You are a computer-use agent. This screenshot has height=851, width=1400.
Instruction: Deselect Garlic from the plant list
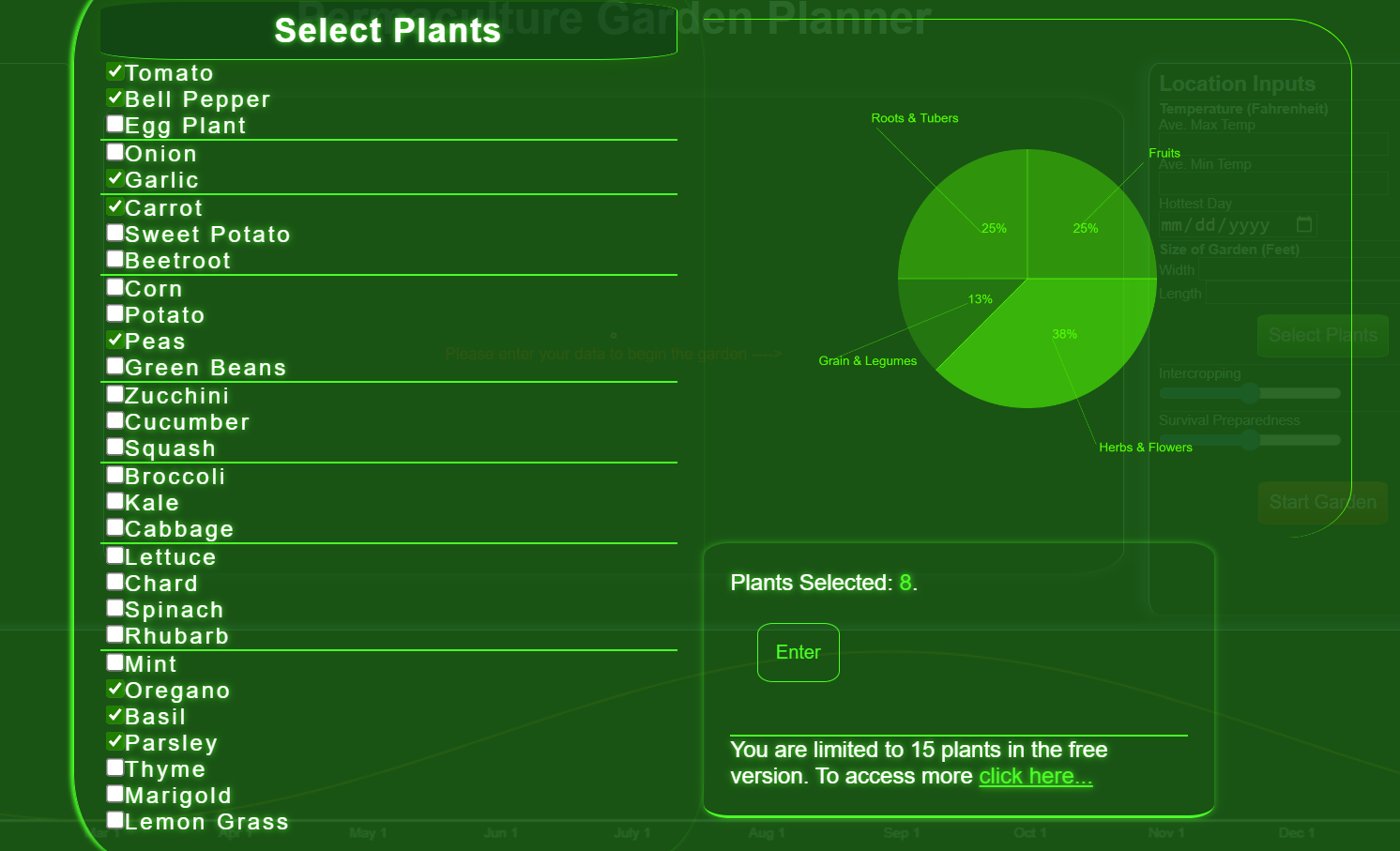point(115,178)
